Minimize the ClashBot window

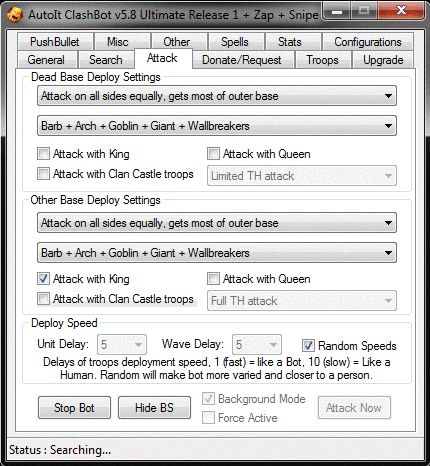point(337,12)
